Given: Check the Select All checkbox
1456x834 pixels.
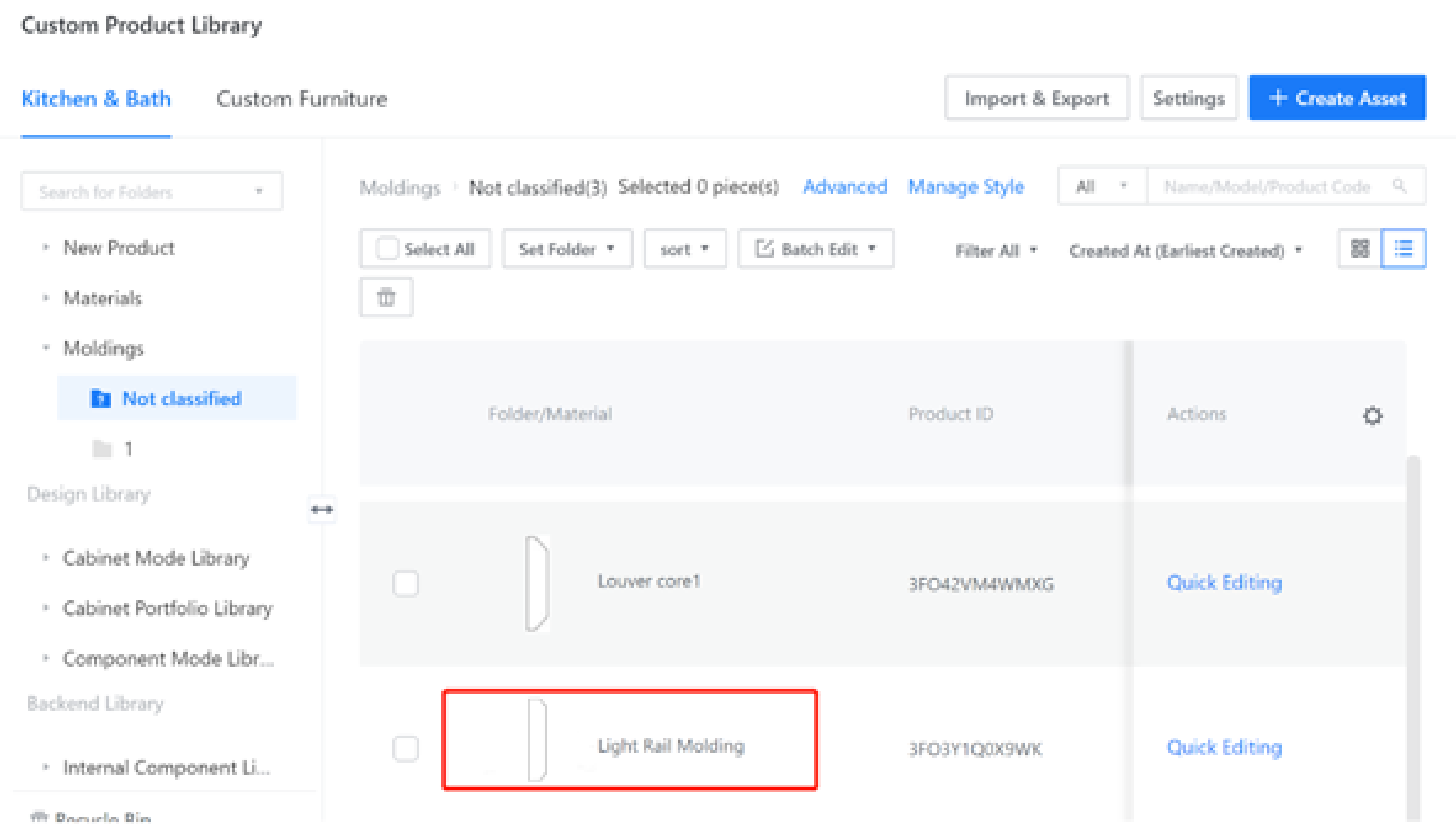Looking at the screenshot, I should click(388, 249).
